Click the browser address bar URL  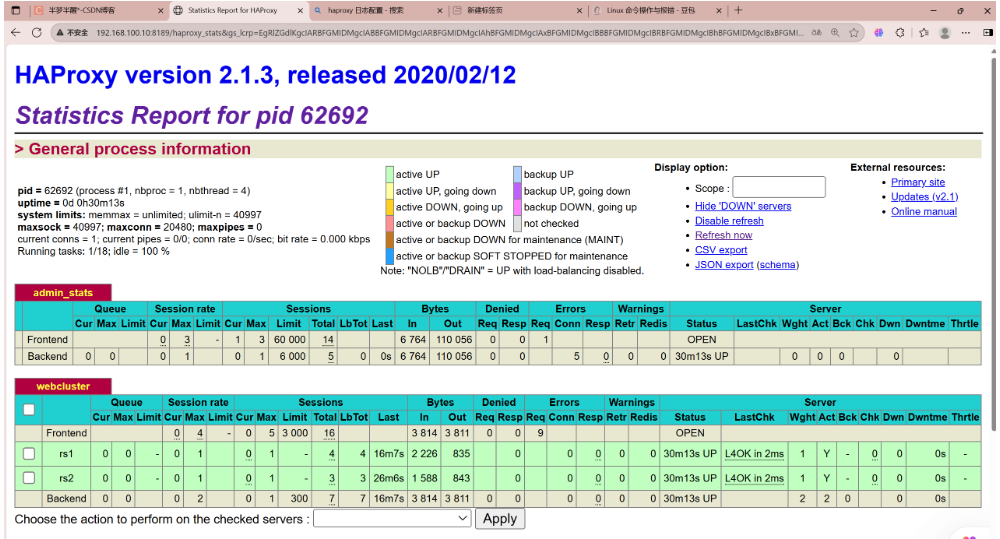pyautogui.click(x=450, y=33)
